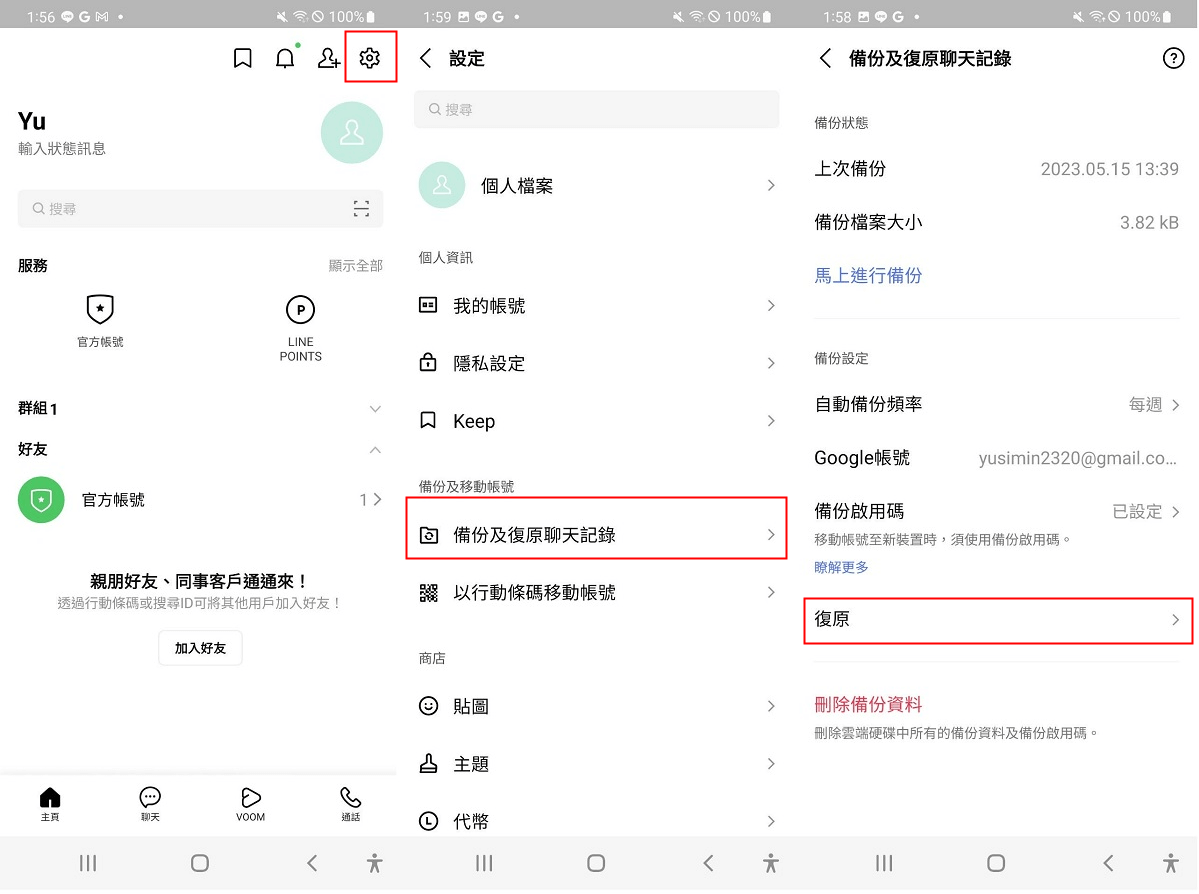Select the Google帳號 yusimin2320 setting

(997, 458)
